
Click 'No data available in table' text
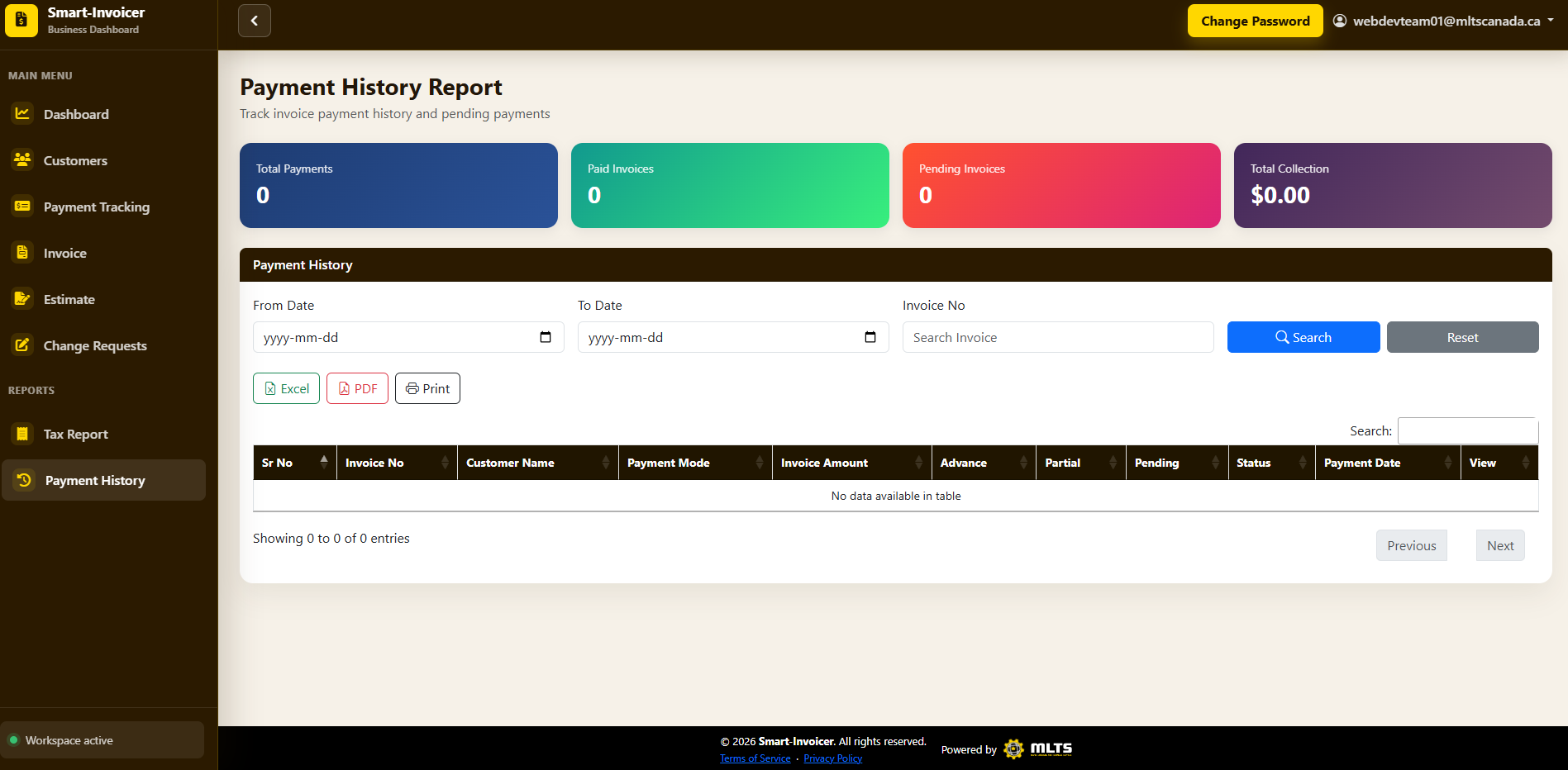896,496
